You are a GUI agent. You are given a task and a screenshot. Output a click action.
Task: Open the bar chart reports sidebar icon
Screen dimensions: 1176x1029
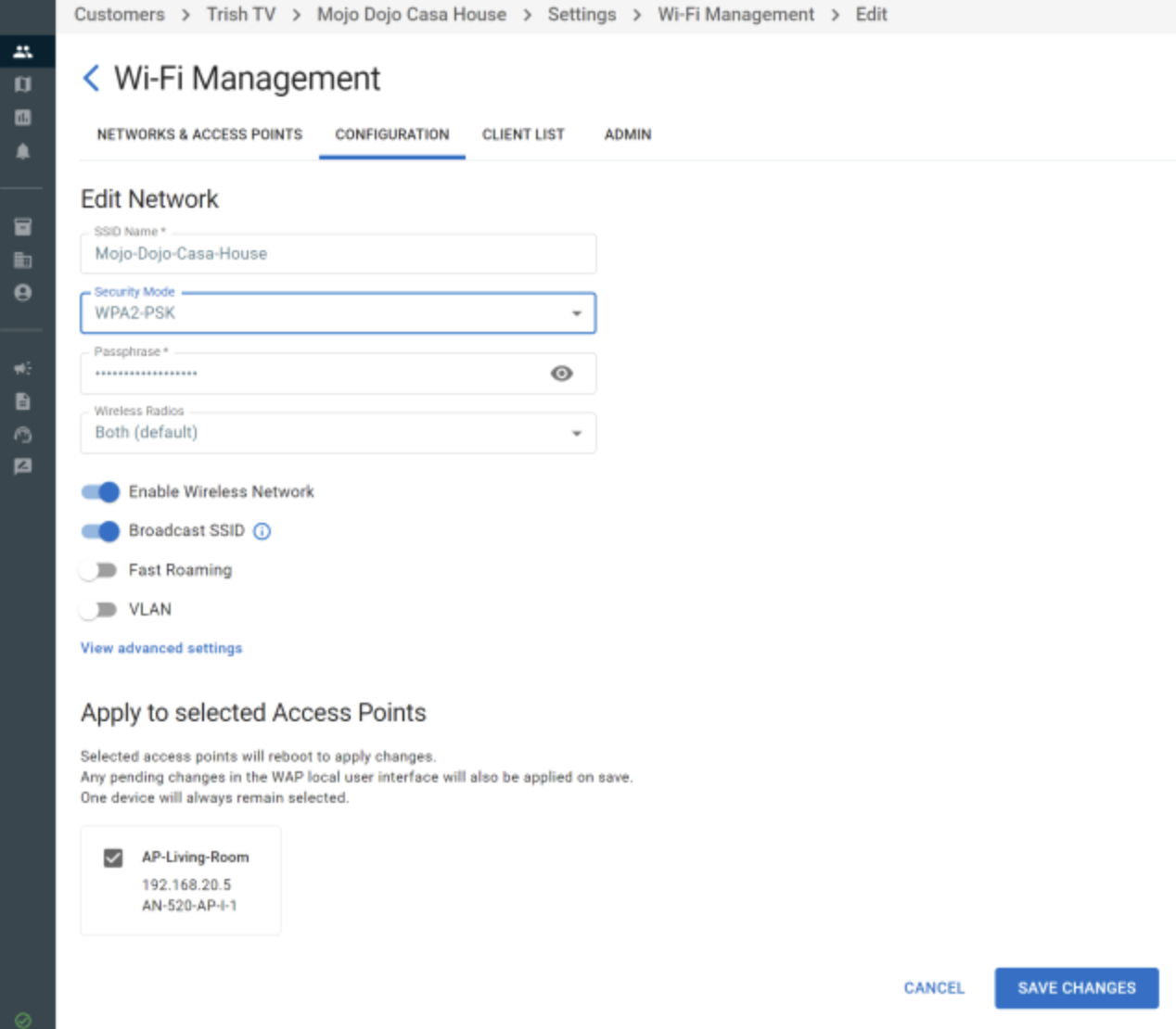[x=23, y=118]
